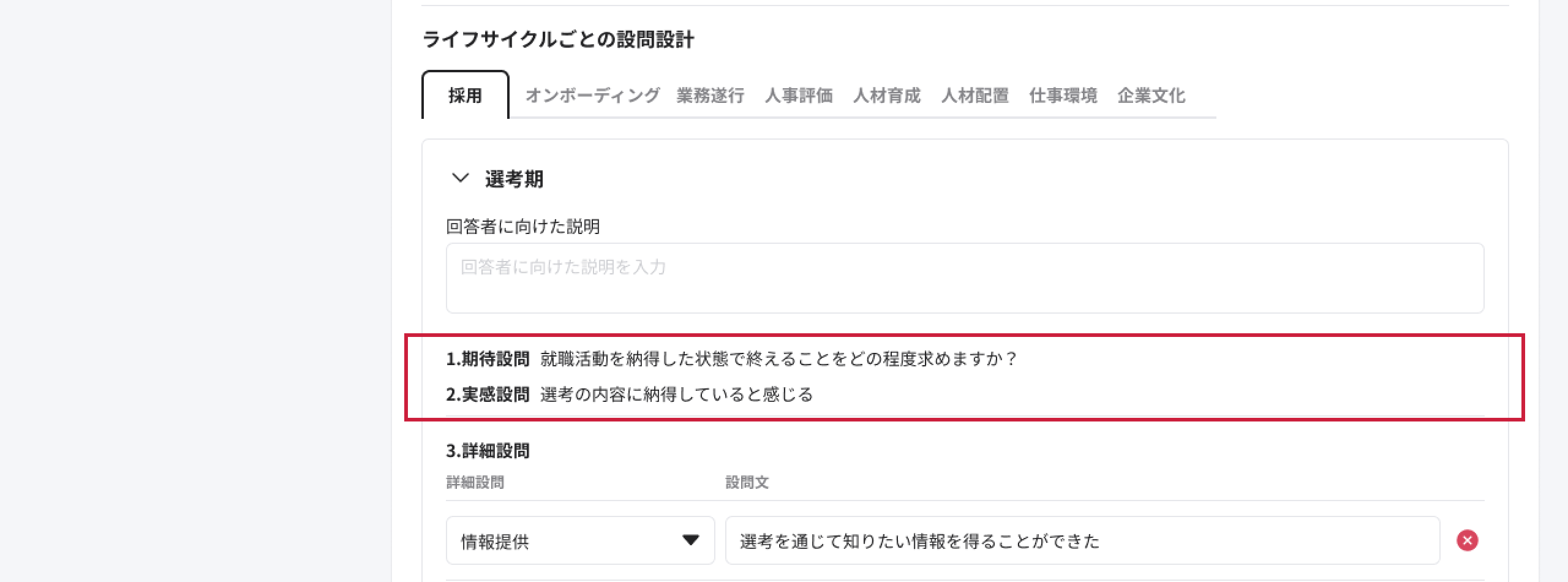Select the 採用 tab
The width and height of the screenshot is (1568, 582).
point(465,96)
